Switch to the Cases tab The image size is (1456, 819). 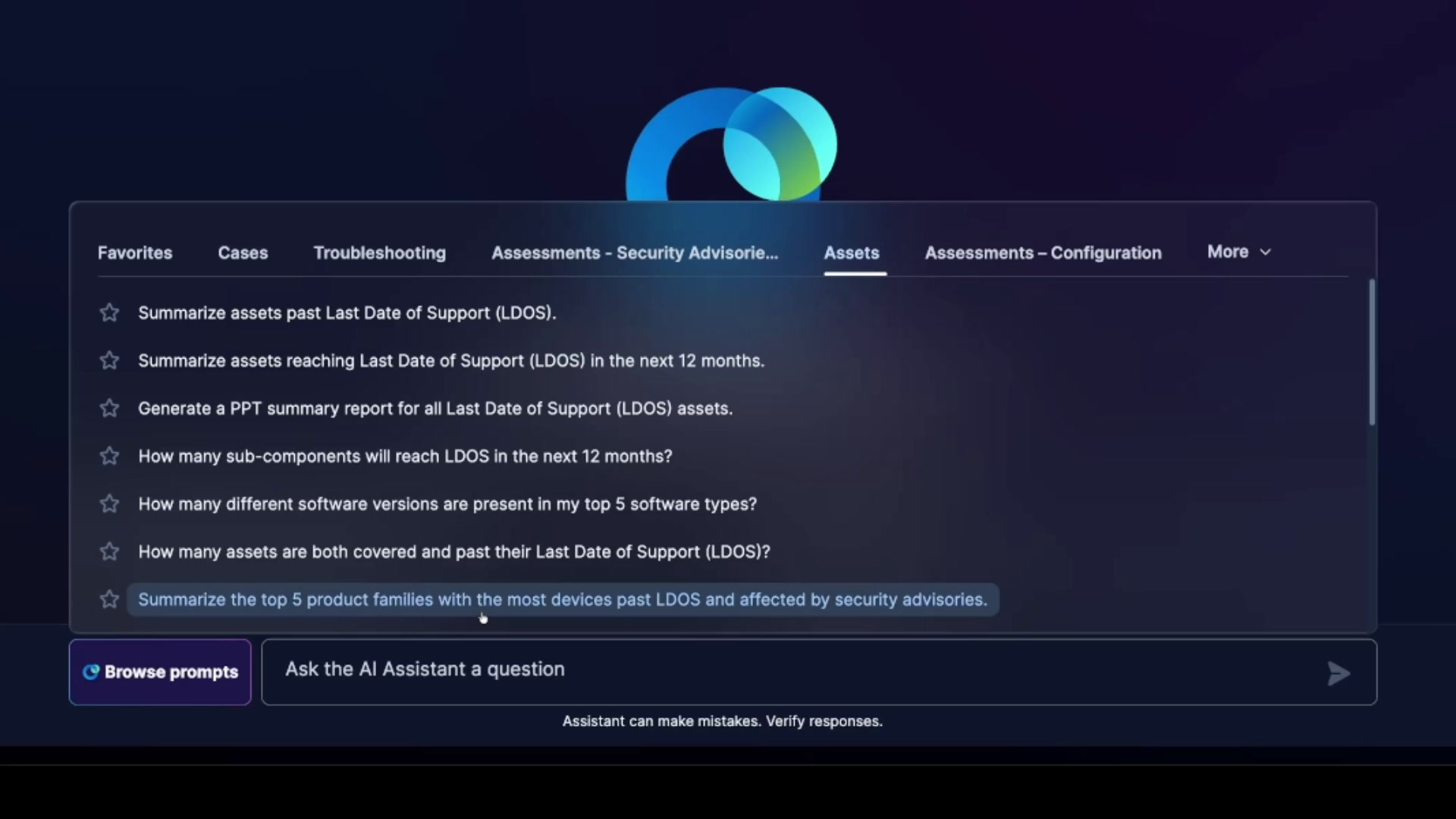click(243, 253)
